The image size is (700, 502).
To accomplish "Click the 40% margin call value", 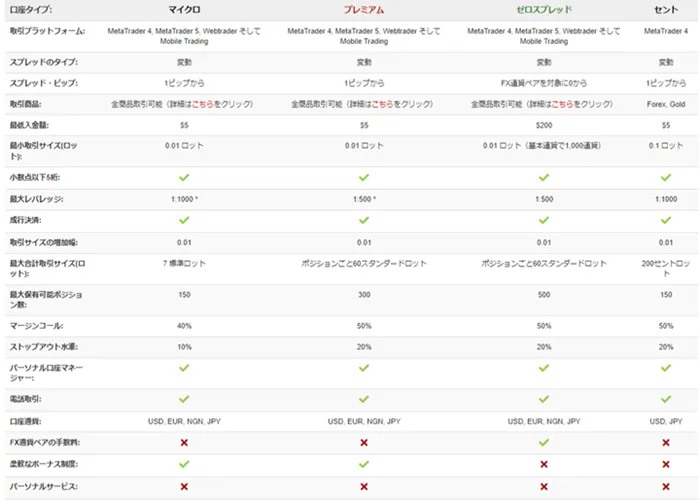I will pos(184,326).
